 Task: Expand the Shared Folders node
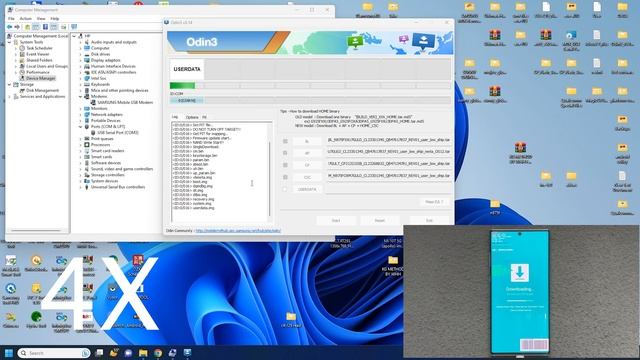click(16, 60)
